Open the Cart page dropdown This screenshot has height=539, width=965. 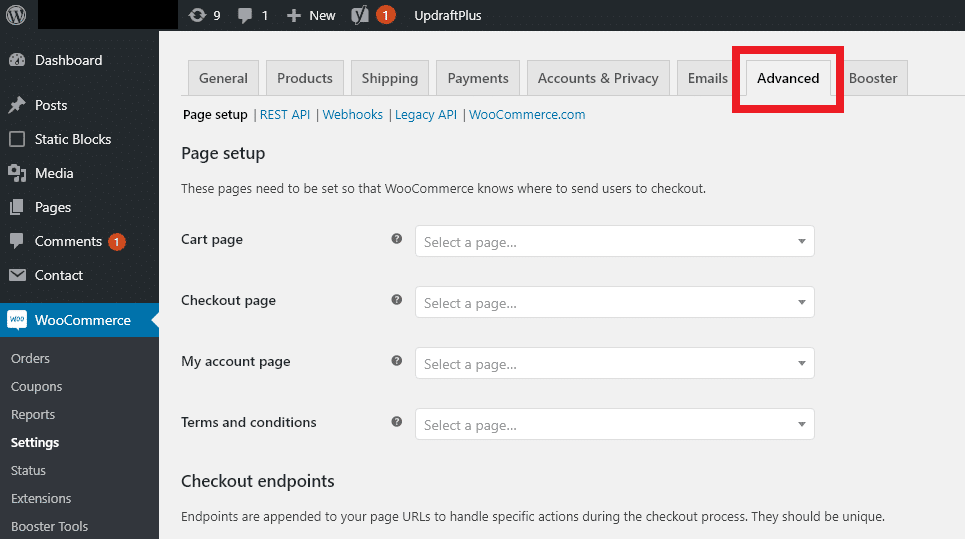(x=615, y=241)
